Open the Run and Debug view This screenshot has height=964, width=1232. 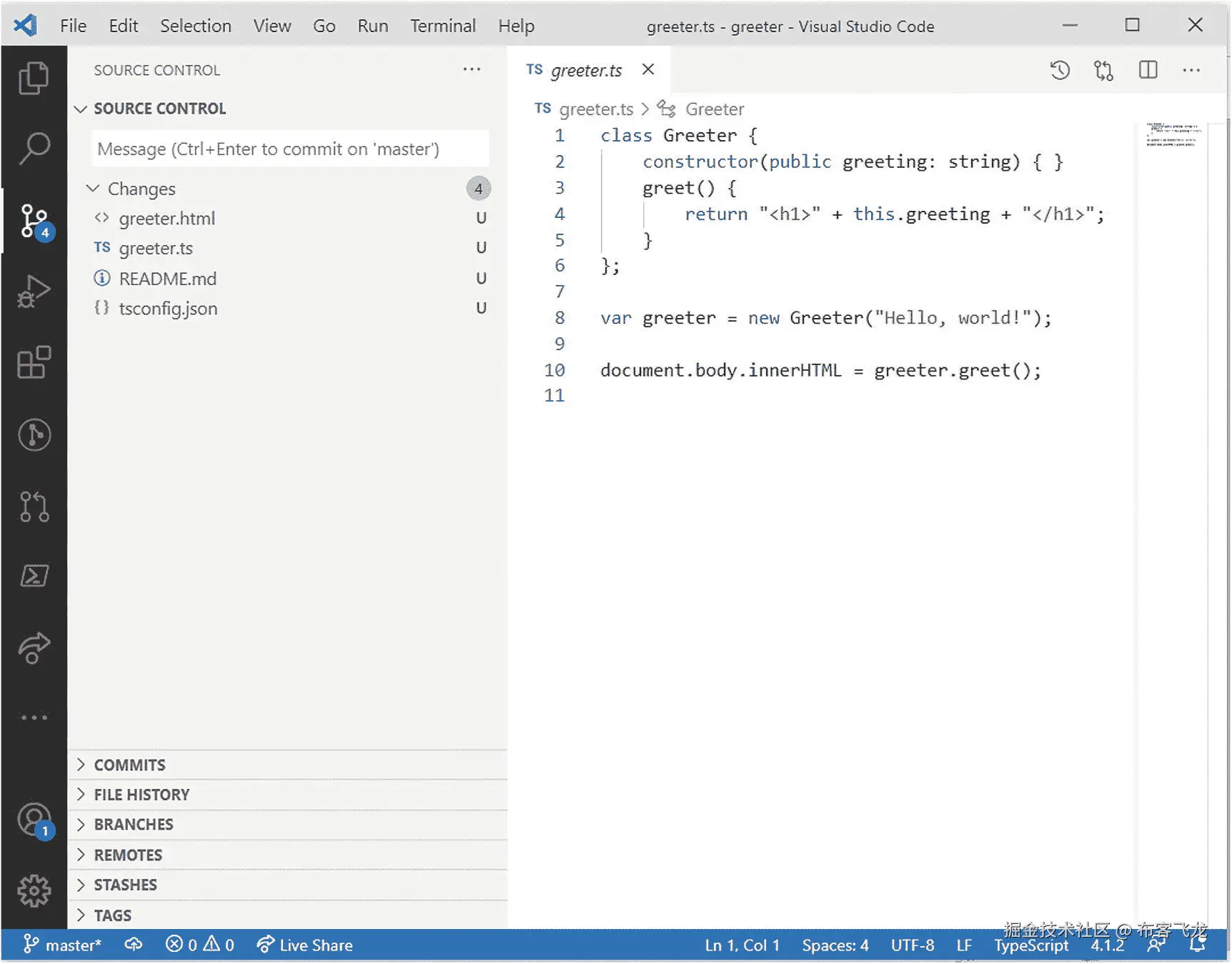point(34,290)
